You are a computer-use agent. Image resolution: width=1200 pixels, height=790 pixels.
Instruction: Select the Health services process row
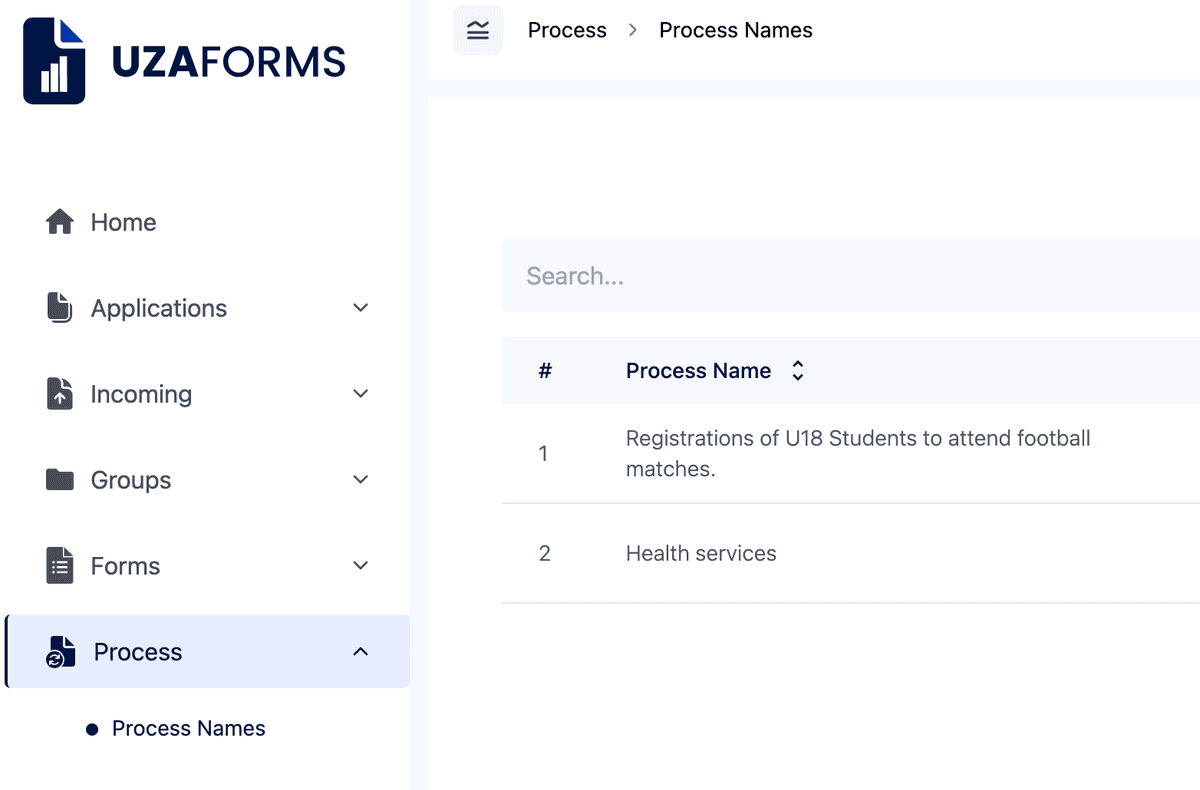700,553
